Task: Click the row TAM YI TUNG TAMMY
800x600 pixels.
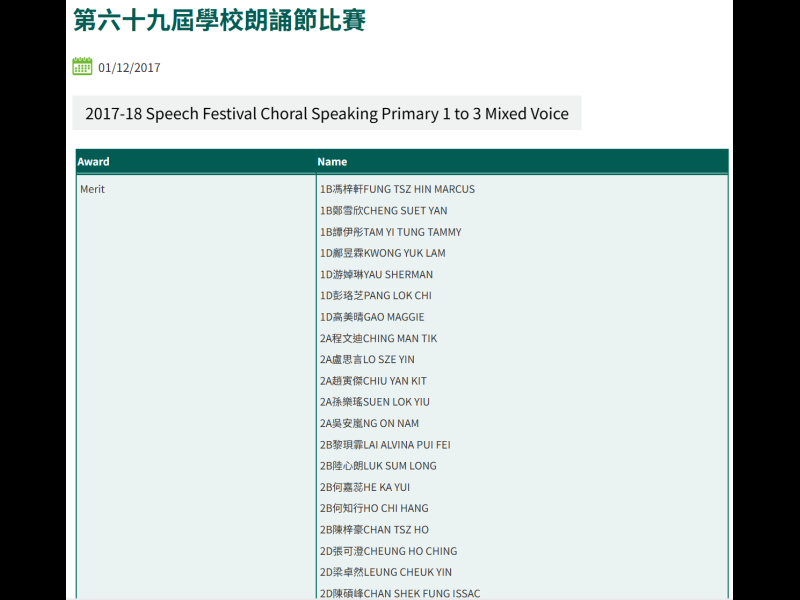Action: point(390,232)
